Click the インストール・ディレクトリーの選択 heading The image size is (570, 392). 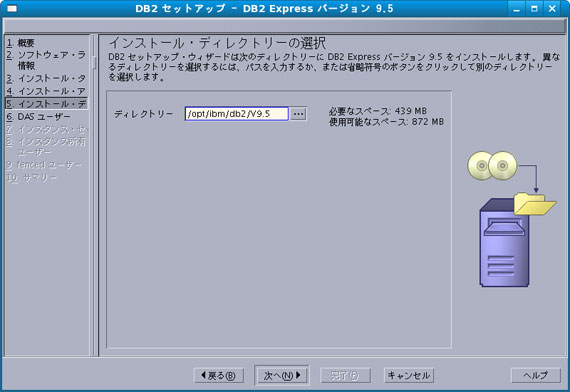pos(217,43)
